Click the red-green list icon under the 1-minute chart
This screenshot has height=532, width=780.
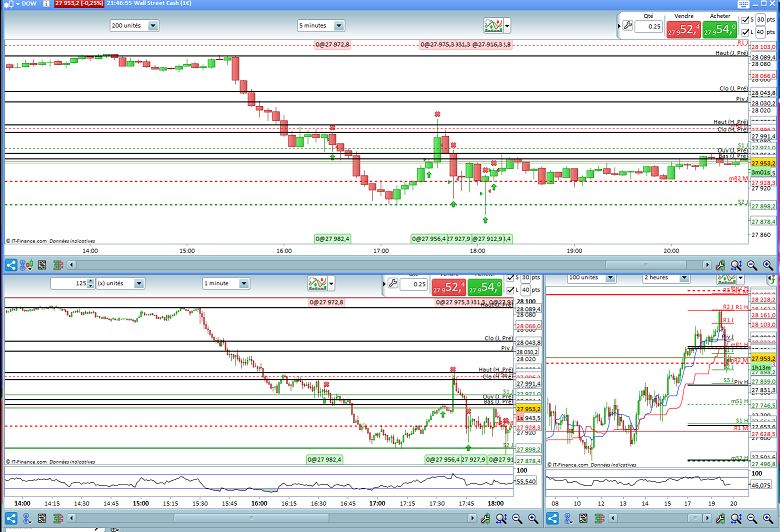58,519
